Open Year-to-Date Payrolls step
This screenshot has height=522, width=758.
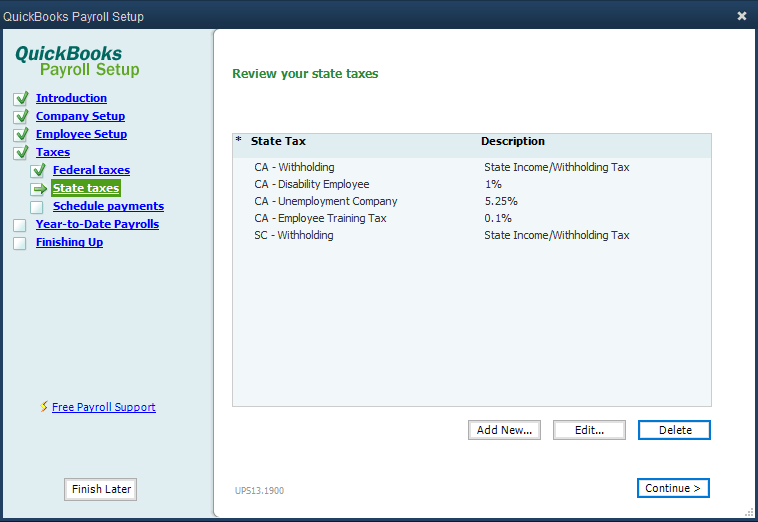97,224
